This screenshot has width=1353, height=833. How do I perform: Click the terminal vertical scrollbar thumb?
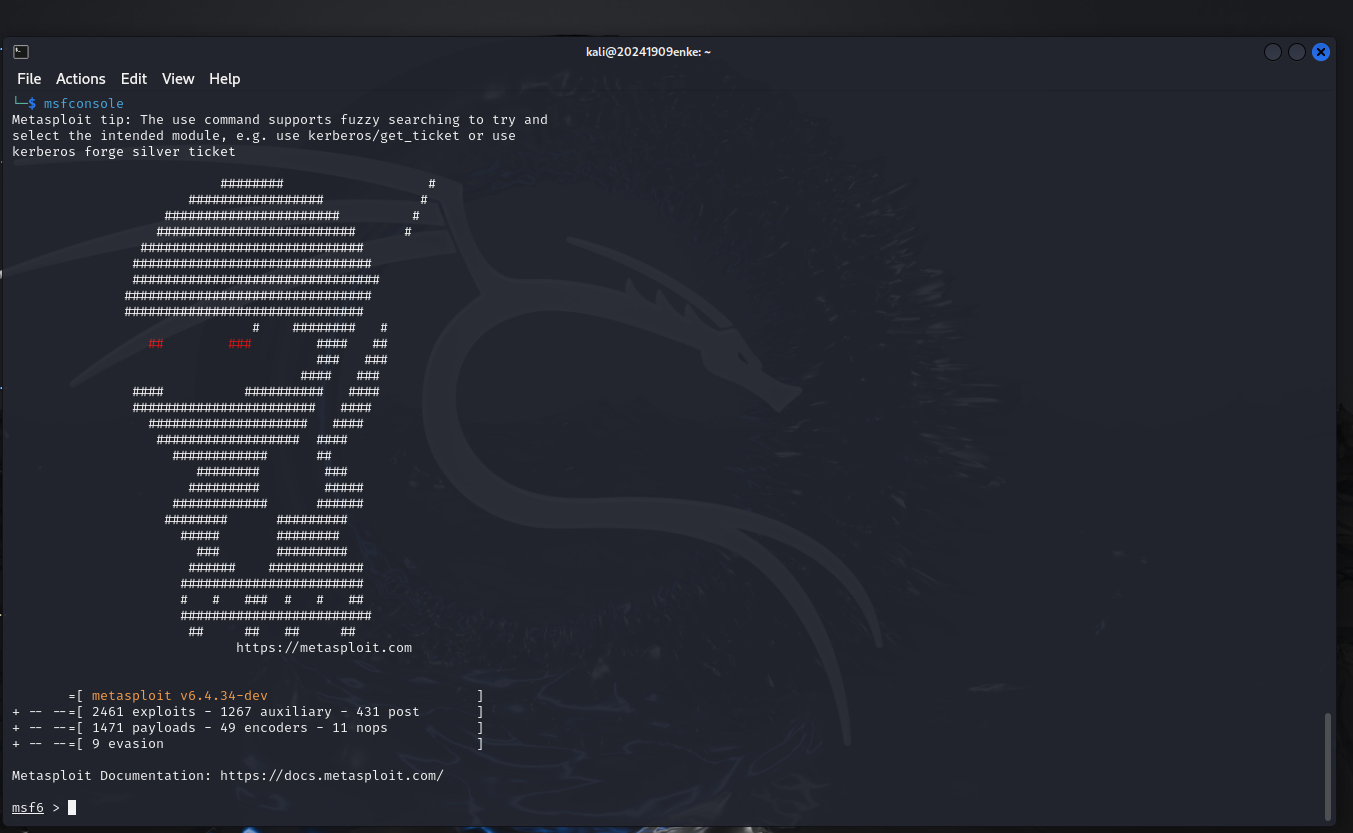coord(1329,765)
